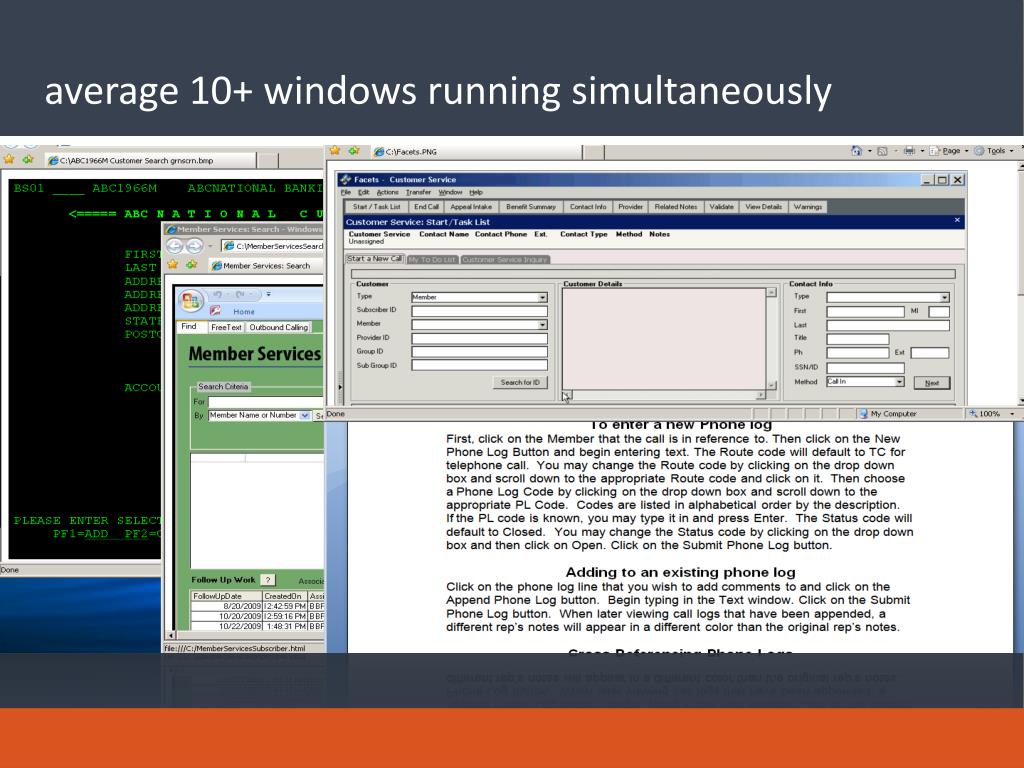Click Customer Details horizontal scrollbar right arrow
The image size is (1024, 768).
[x=760, y=395]
